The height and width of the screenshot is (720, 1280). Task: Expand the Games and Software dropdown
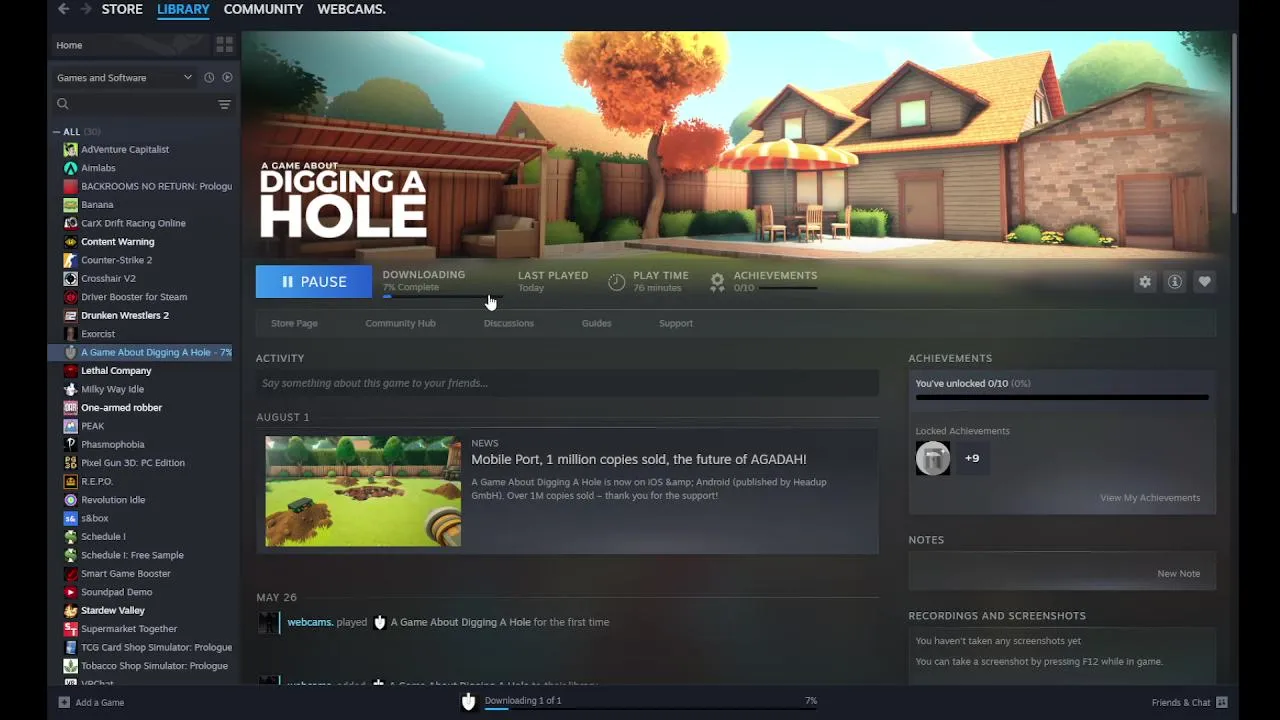click(124, 77)
